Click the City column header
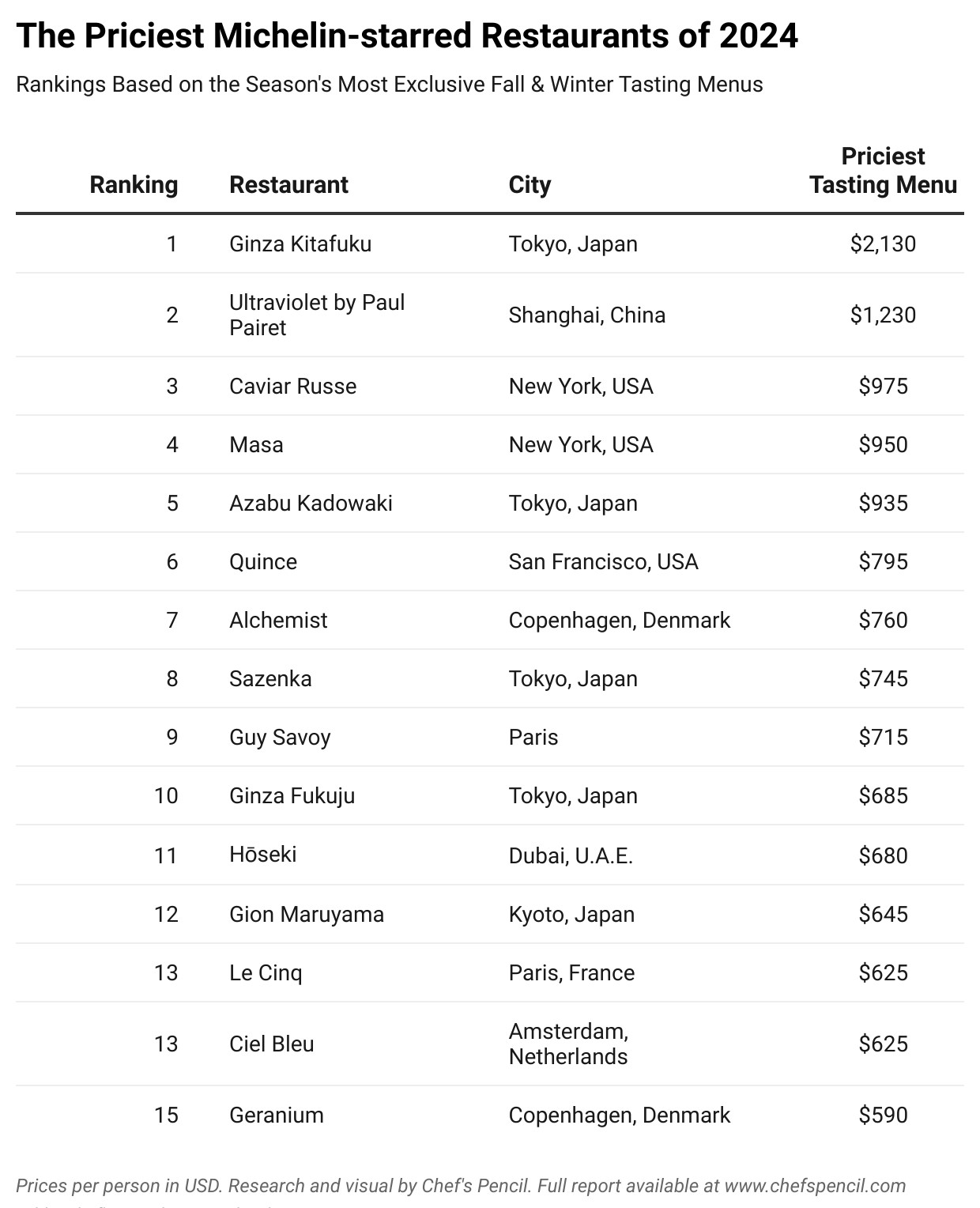Viewport: 980px width, 1208px height. (530, 185)
